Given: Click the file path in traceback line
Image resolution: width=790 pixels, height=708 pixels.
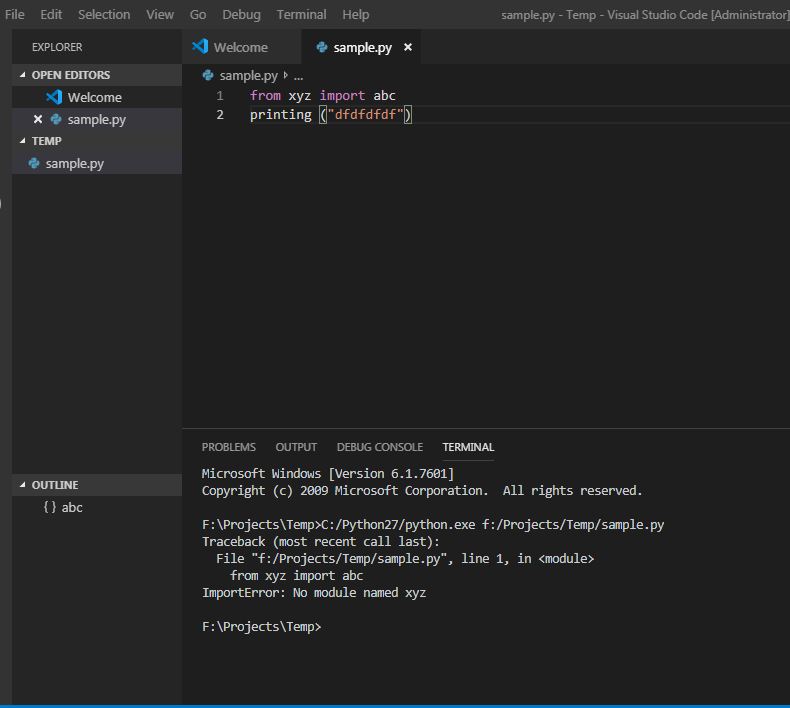Looking at the screenshot, I should point(349,558).
